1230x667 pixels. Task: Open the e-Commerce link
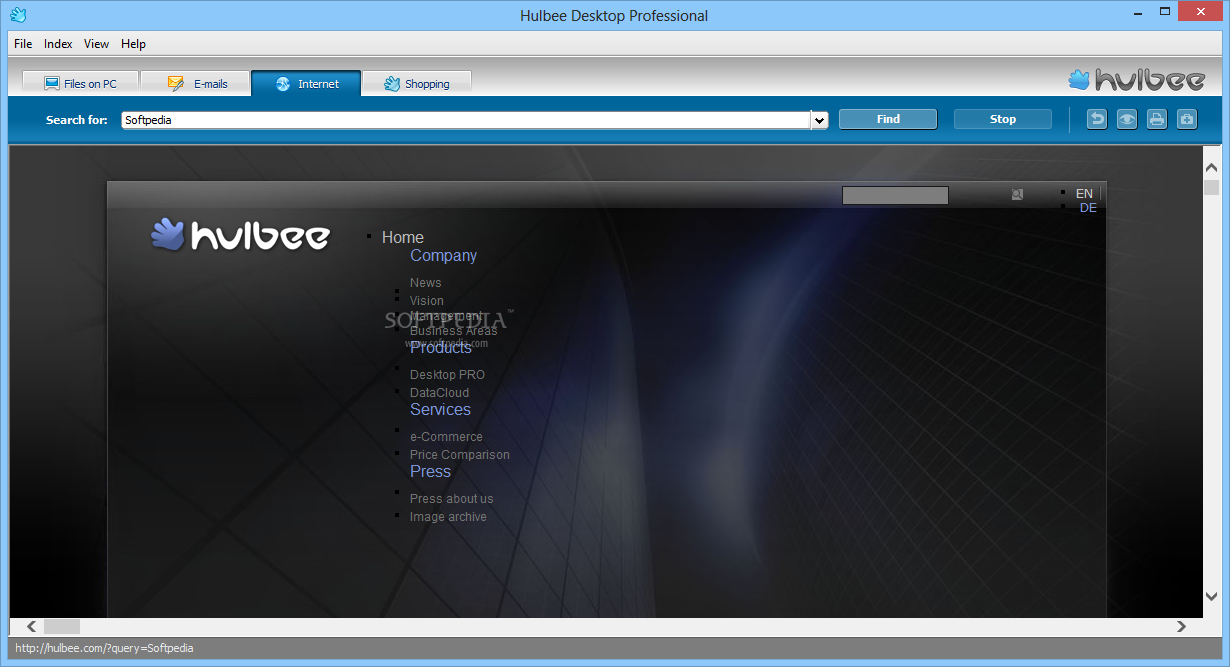coord(446,437)
